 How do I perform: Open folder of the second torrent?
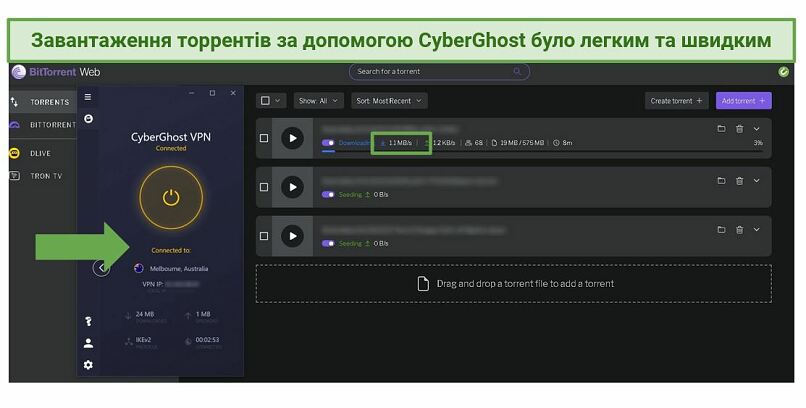[x=721, y=180]
